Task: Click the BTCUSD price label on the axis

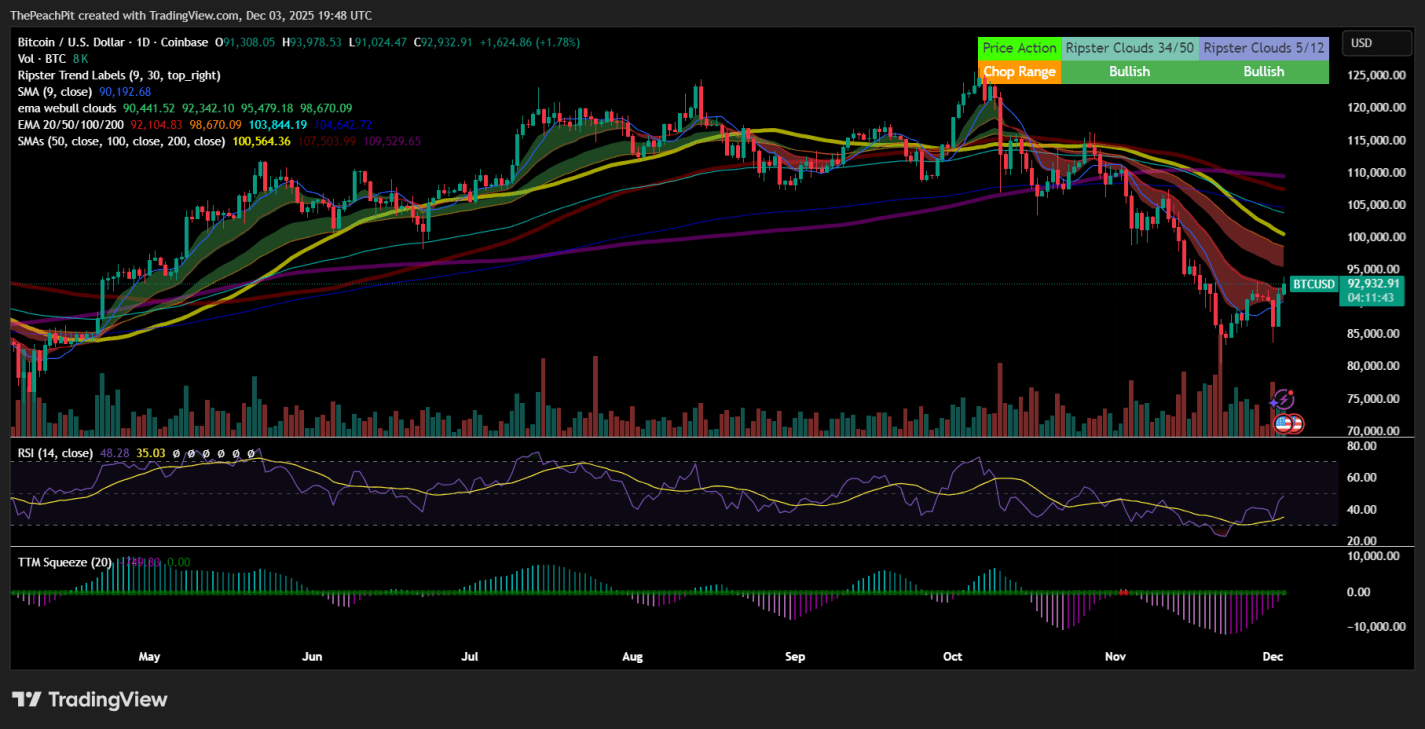Action: (x=1313, y=284)
